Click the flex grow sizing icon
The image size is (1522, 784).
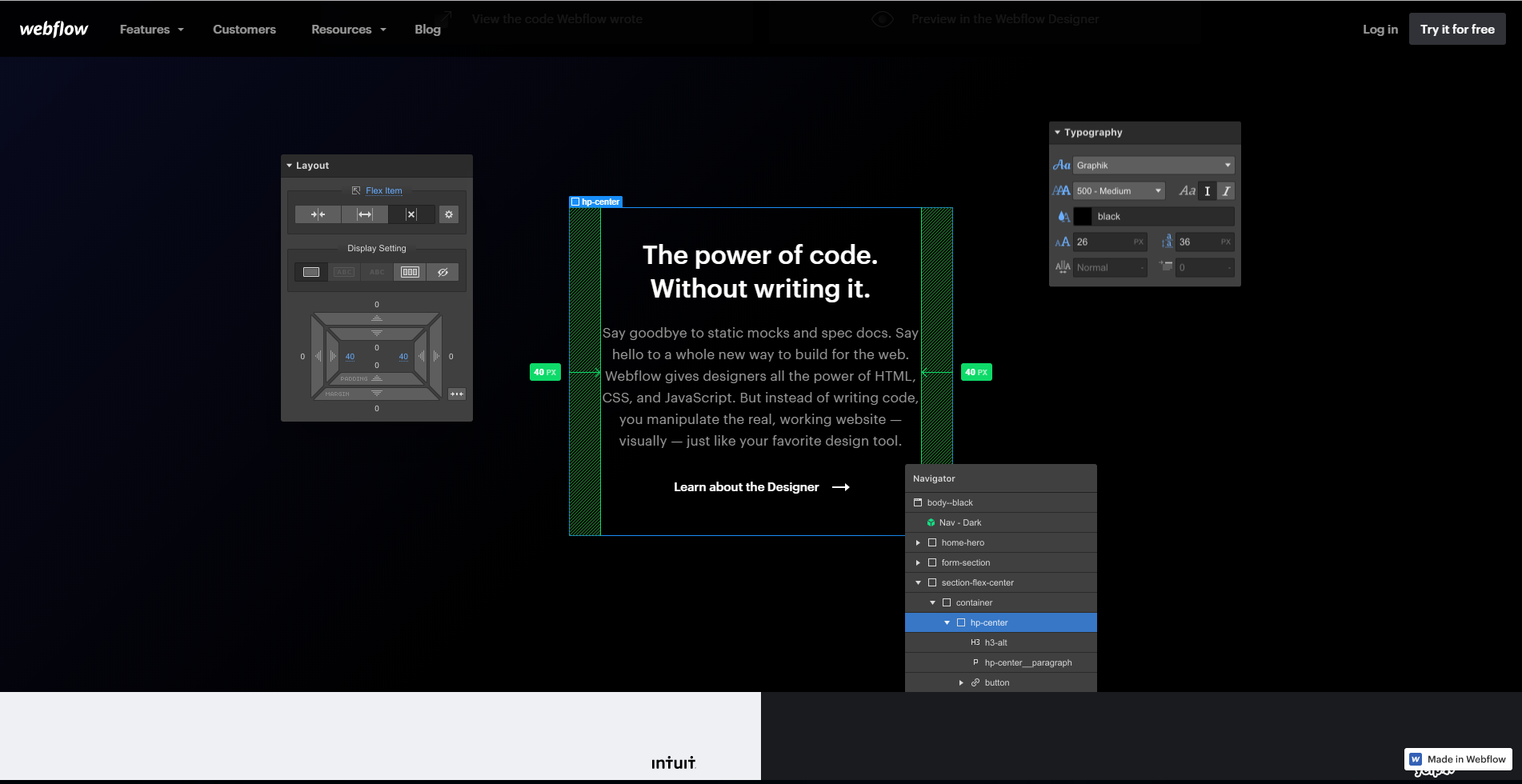365,214
